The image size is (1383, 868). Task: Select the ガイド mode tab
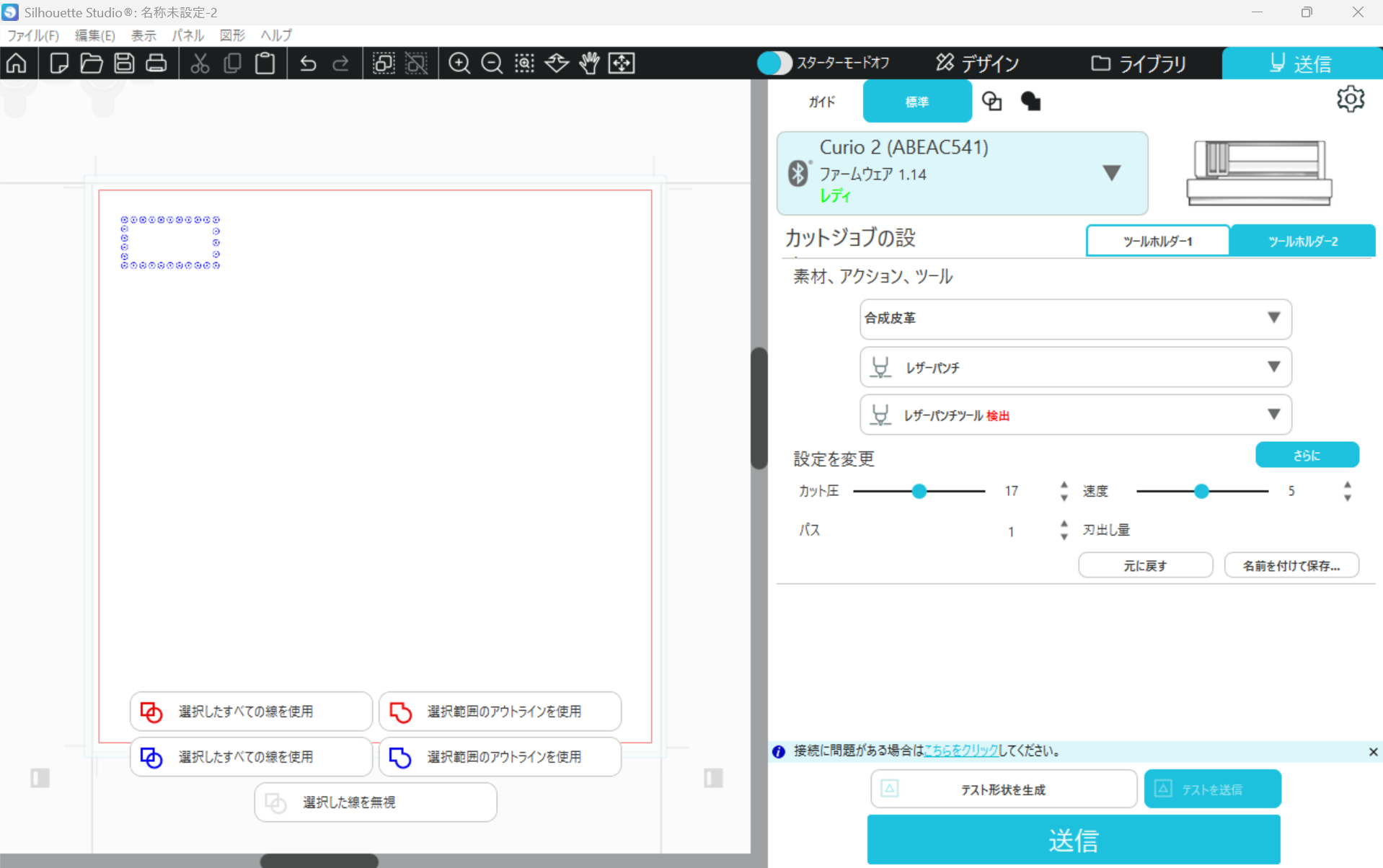coord(821,102)
